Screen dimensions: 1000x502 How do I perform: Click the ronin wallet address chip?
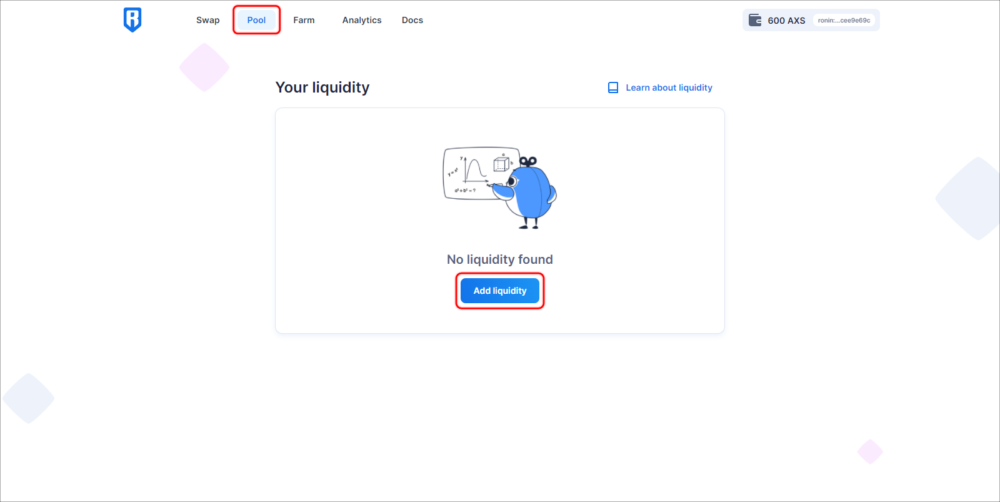[844, 20]
